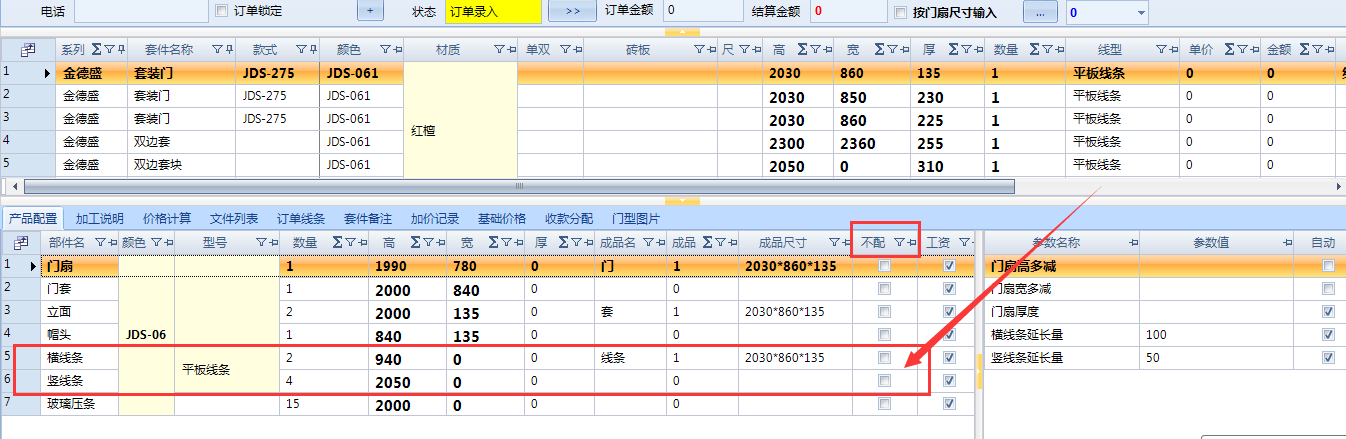
Task: Click the filter icon in the 材质 column header
Action: [x=498, y=49]
